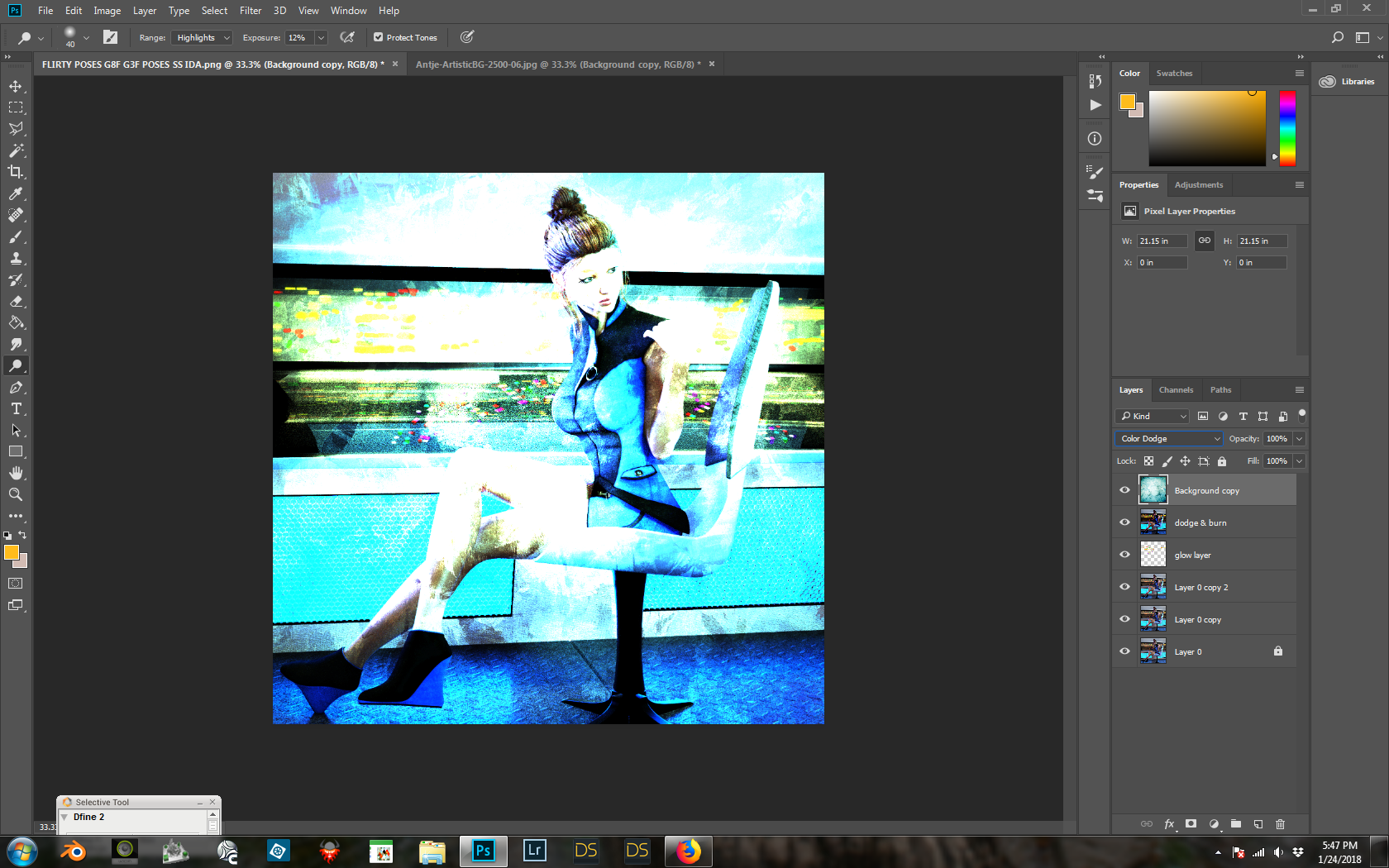This screenshot has height=868, width=1389.
Task: Hide the dodge & burn layer
Action: [x=1124, y=522]
